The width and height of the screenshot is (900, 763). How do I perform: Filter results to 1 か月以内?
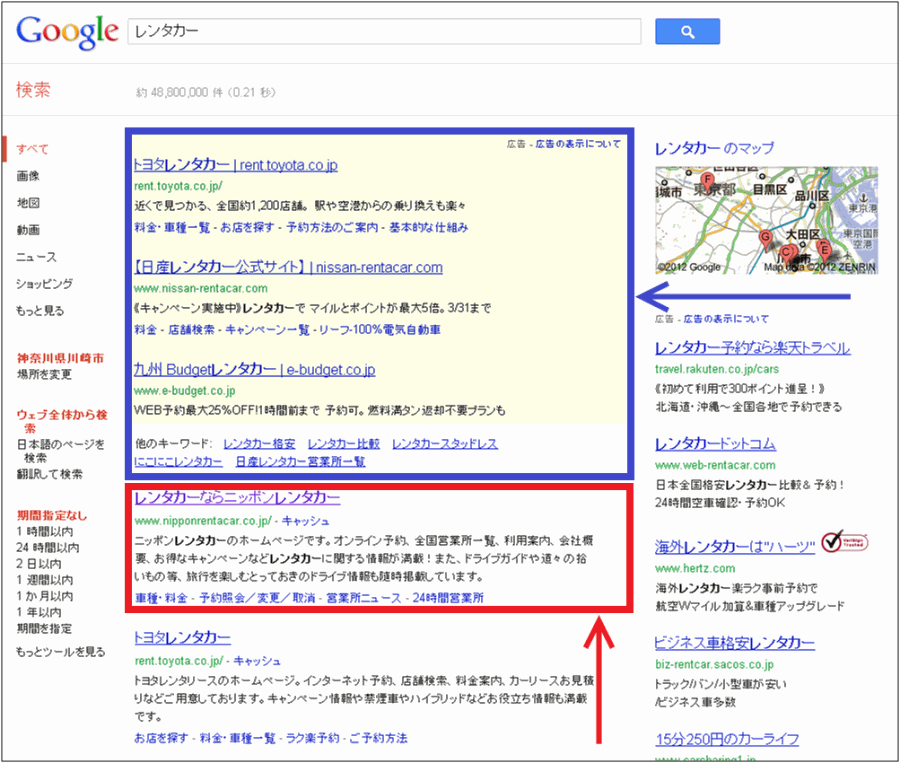click(x=45, y=596)
